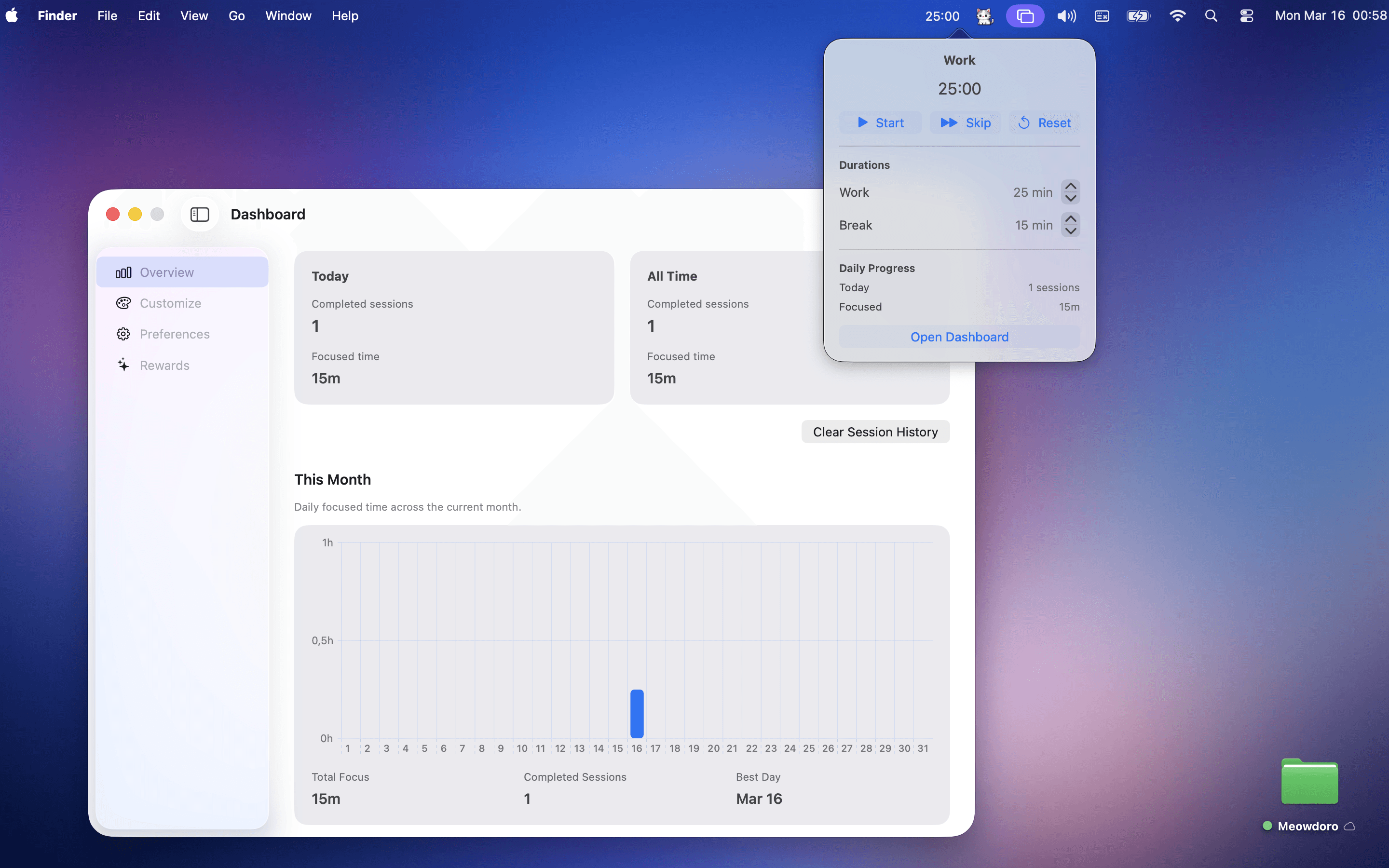Open the Window menu
The width and height of the screenshot is (1389, 868).
[288, 16]
